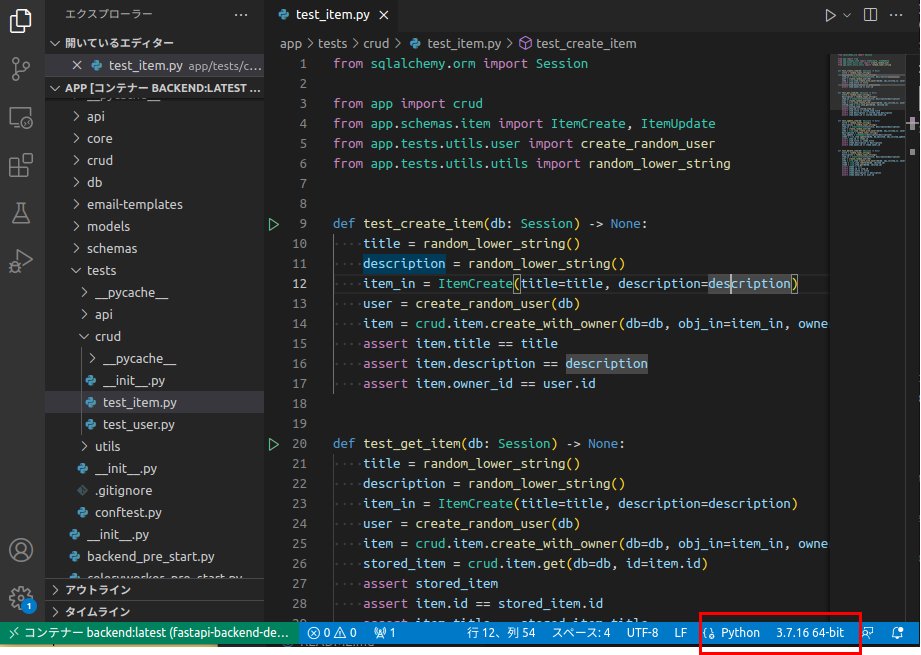This screenshot has height=655, width=921.
Task: Expand the utils folder in tests
Action: [x=155, y=446]
